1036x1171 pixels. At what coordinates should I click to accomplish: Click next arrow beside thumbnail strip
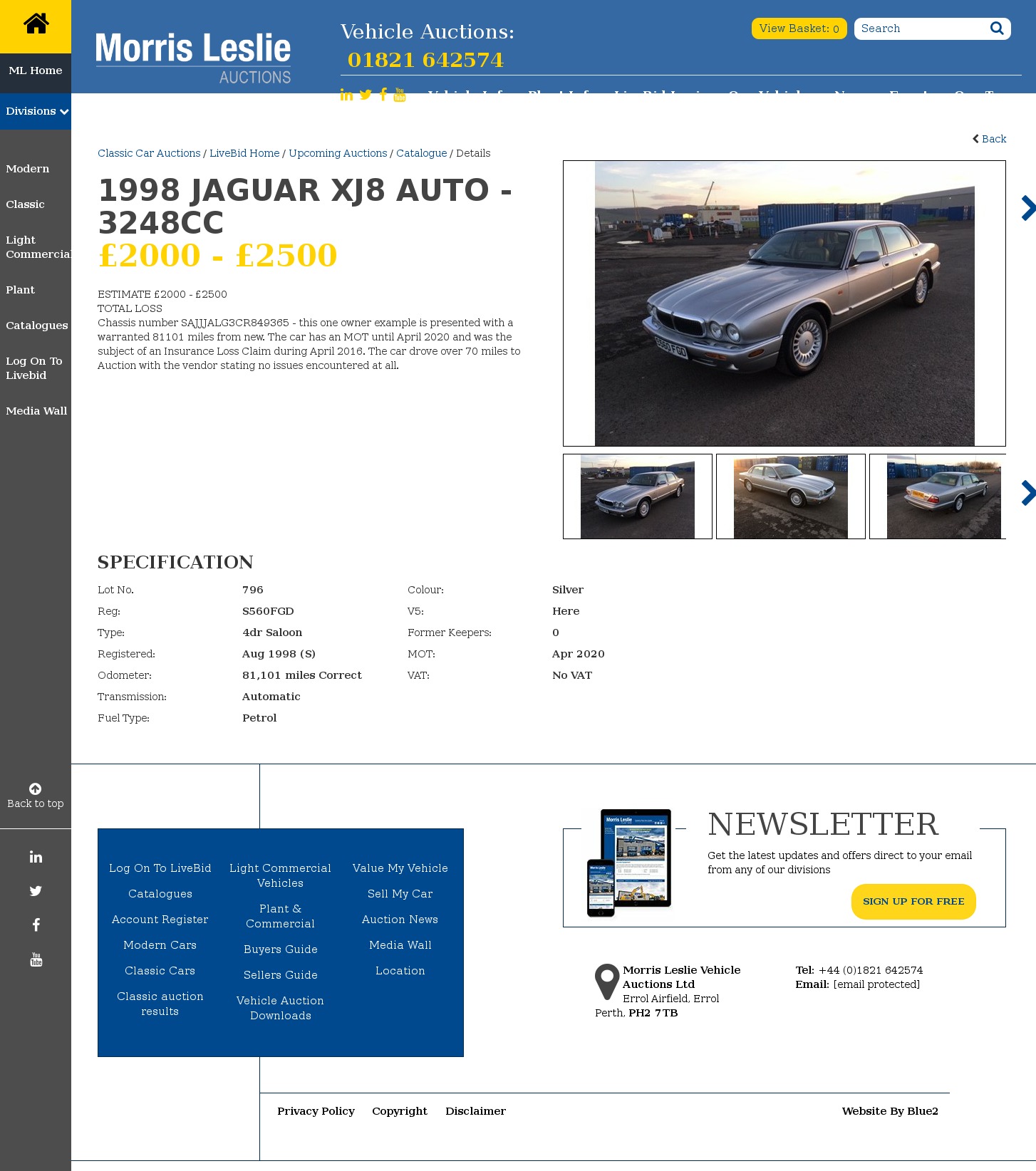[x=1028, y=493]
